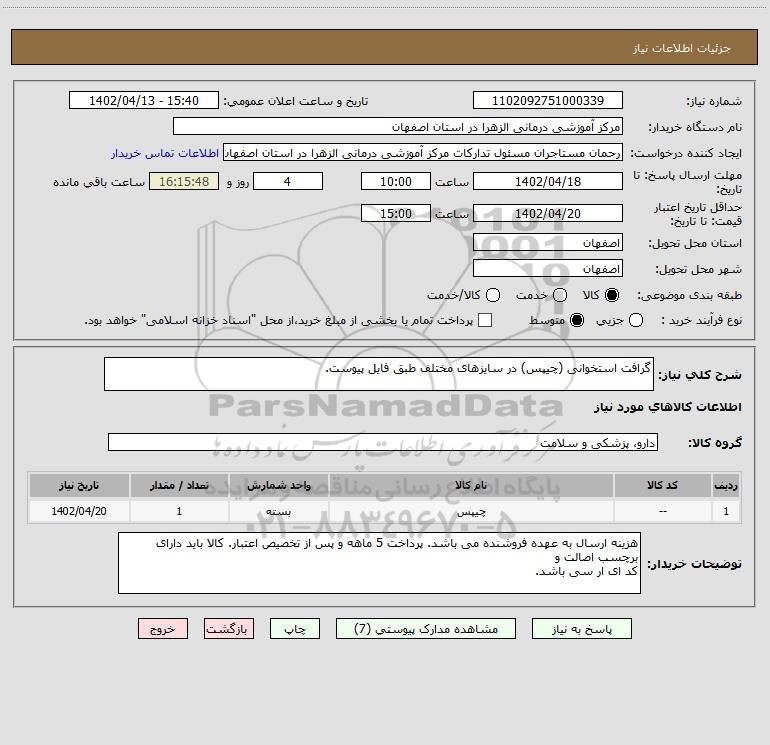The height and width of the screenshot is (745, 770).
Task: Click the row number cell in the چیپس row
Action: coord(726,511)
